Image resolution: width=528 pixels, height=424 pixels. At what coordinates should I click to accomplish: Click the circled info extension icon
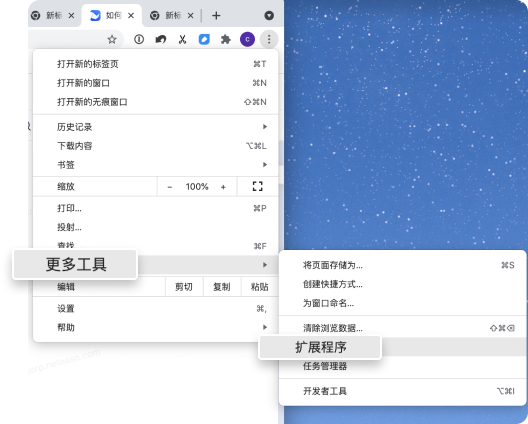pos(139,39)
